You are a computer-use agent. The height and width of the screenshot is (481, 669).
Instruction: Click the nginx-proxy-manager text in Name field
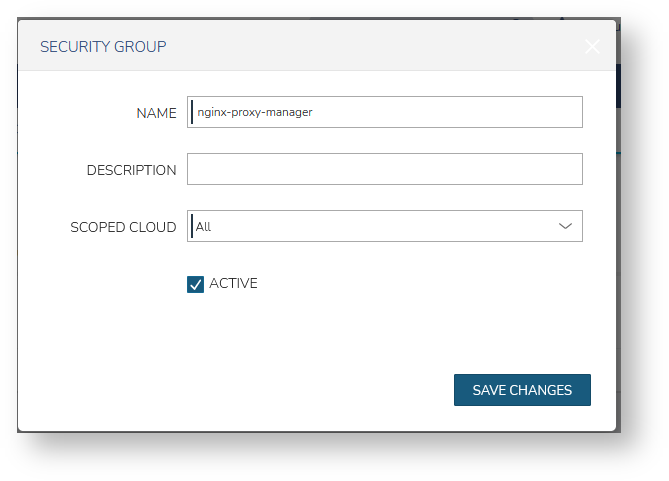click(x=255, y=112)
